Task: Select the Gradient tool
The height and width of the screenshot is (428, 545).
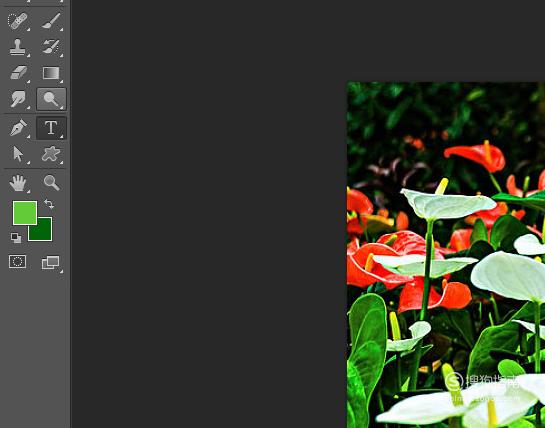Action: pos(51,73)
